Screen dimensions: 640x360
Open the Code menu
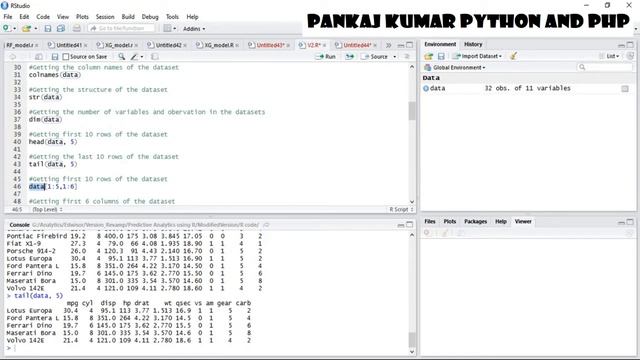(43, 17)
